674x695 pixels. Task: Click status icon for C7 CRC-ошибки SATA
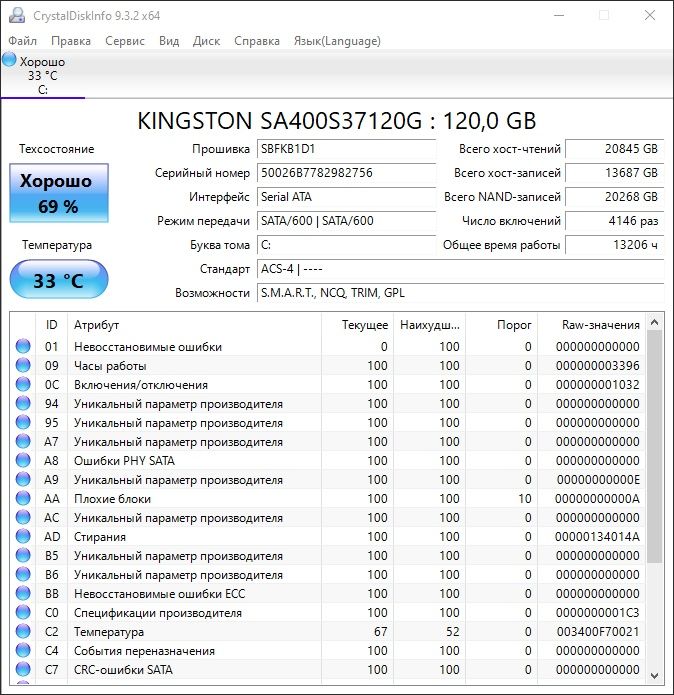(23, 669)
